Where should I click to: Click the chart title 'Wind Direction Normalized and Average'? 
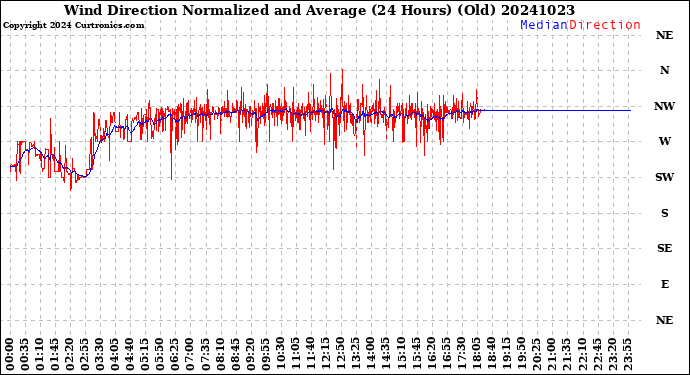(215, 10)
